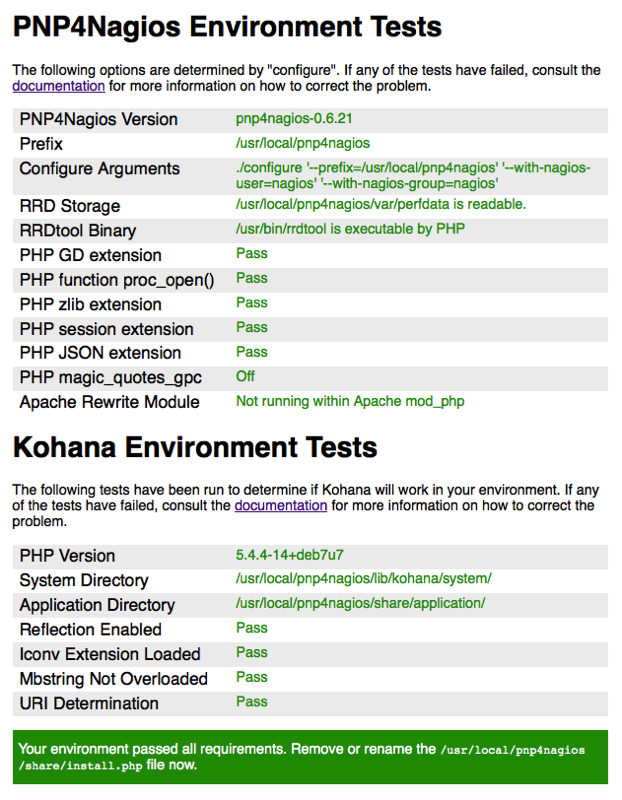Click the PHP Version value 5.4.4-14+deb7u7
This screenshot has height=800, width=622.
[289, 555]
